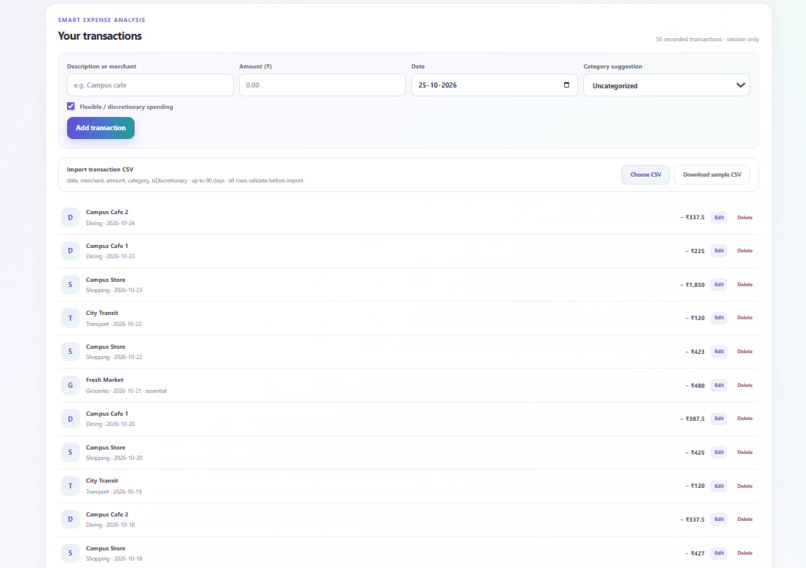Edit the ₹1,850 Campus Store transaction

coord(719,284)
